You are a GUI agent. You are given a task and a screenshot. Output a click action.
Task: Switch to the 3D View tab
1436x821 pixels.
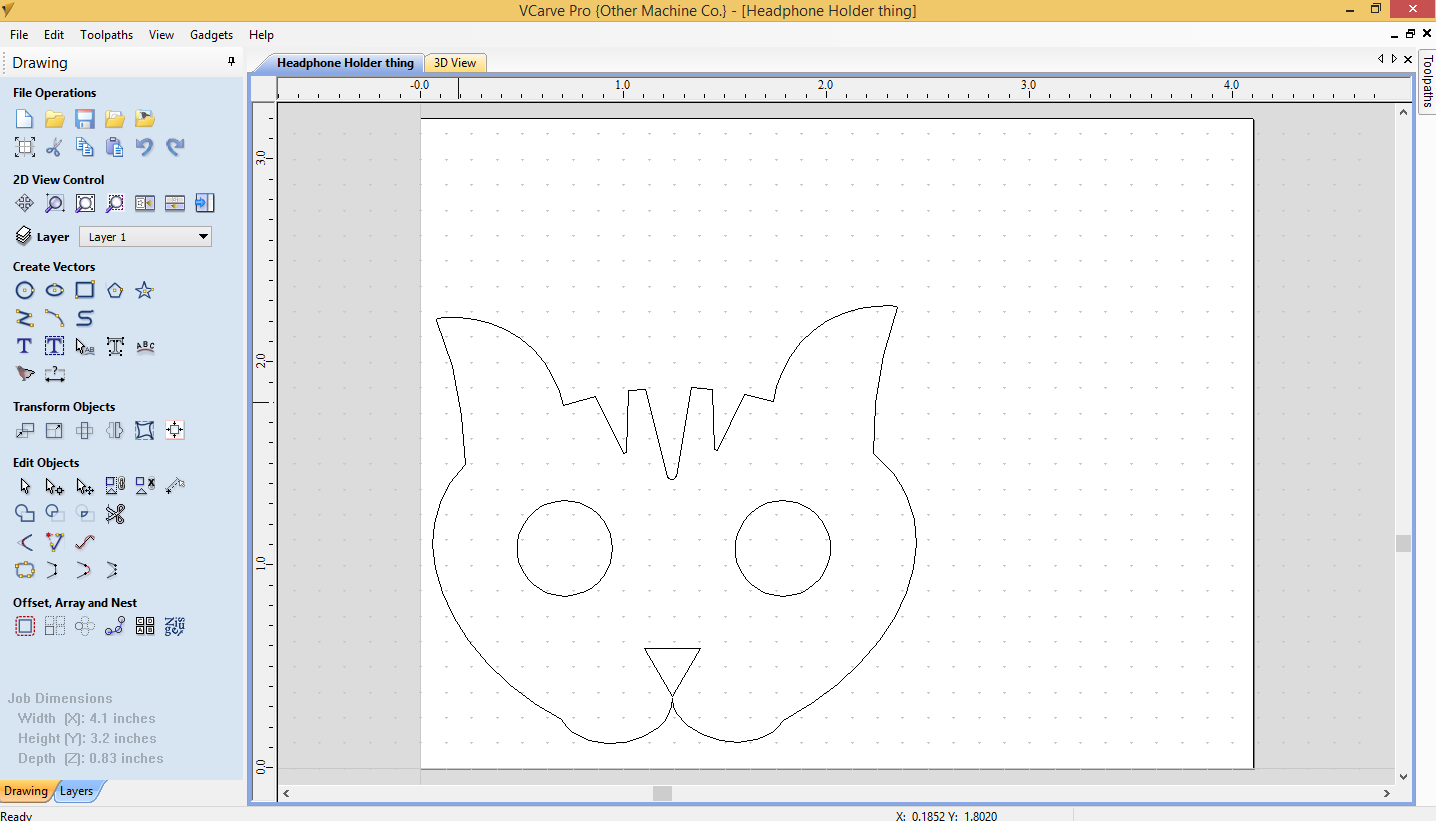pos(455,63)
